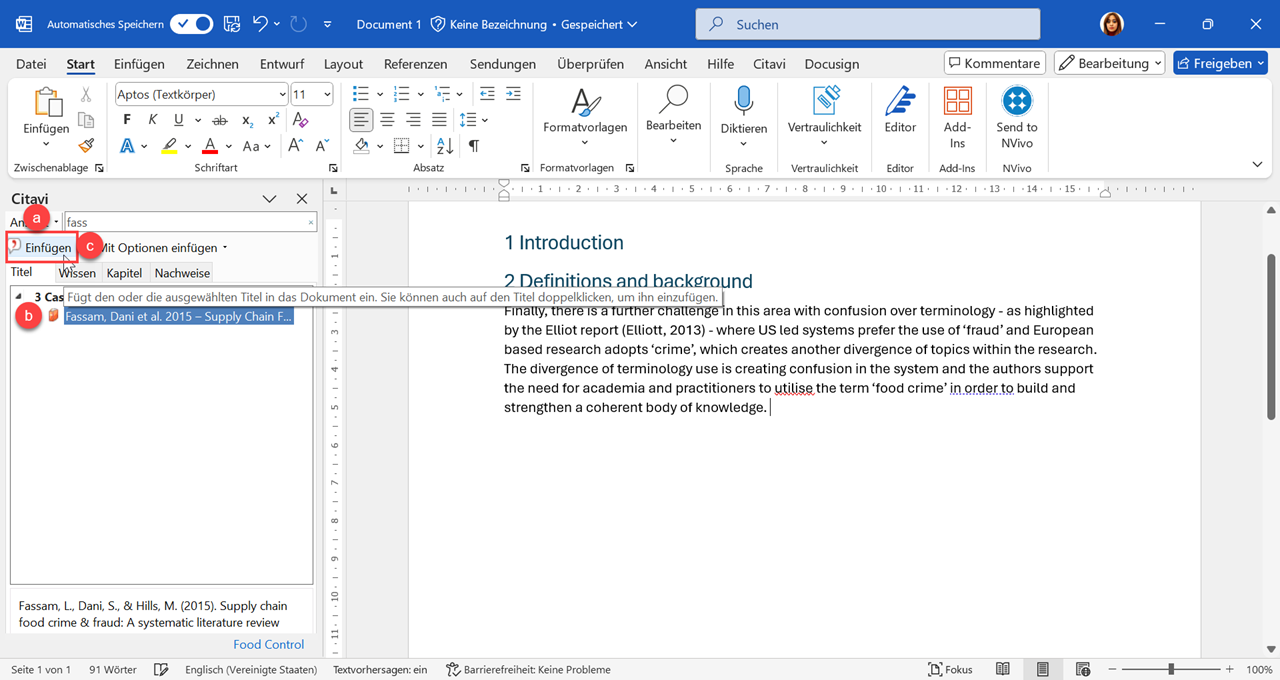Open the Referenzen ribbon tab
Viewport: 1280px width, 680px height.
pos(415,64)
